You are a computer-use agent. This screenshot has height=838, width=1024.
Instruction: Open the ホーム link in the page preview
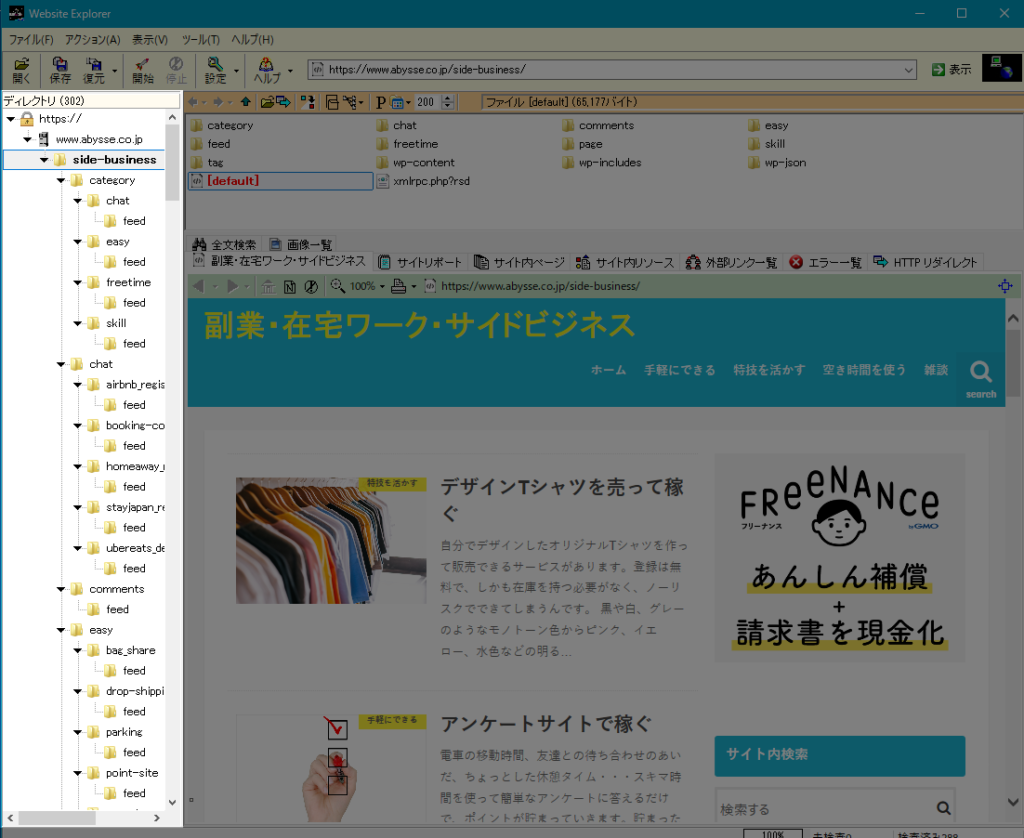(608, 369)
